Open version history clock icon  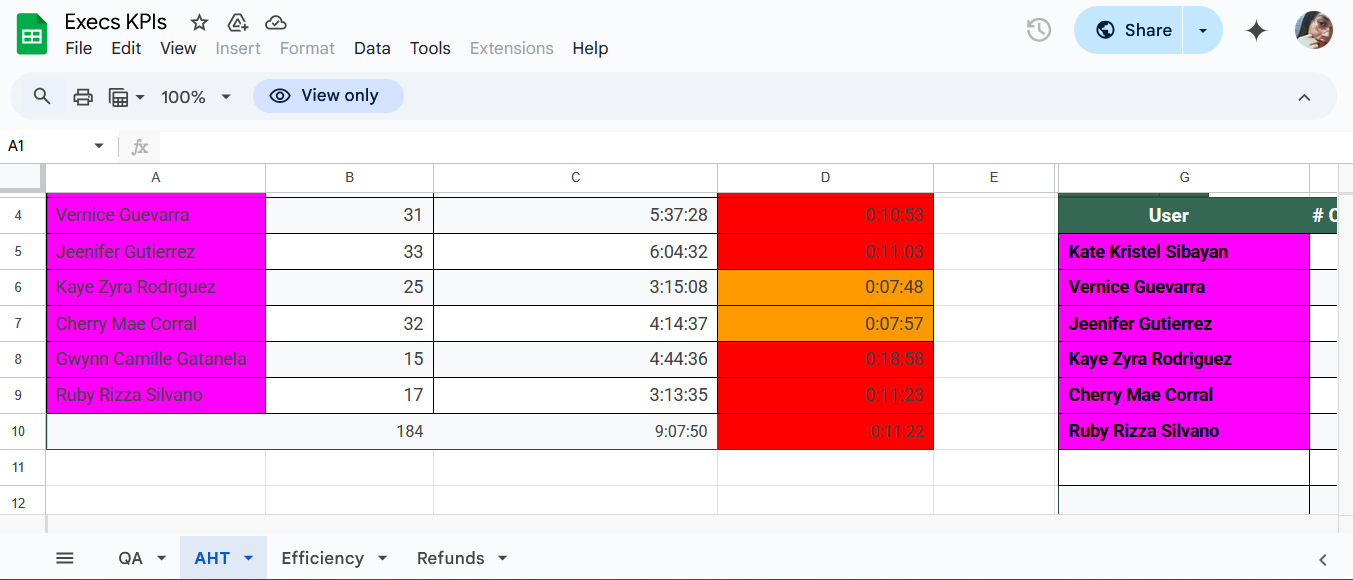click(1039, 30)
